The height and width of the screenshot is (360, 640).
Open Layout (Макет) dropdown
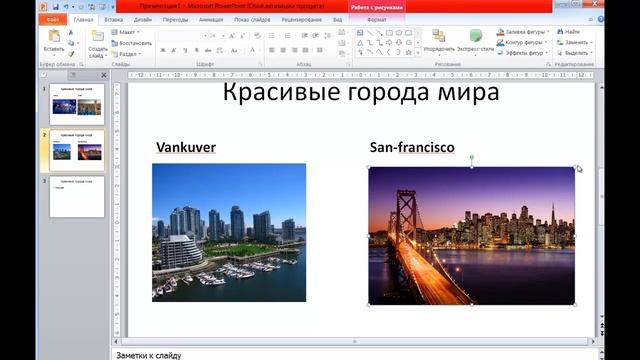[x=126, y=32]
